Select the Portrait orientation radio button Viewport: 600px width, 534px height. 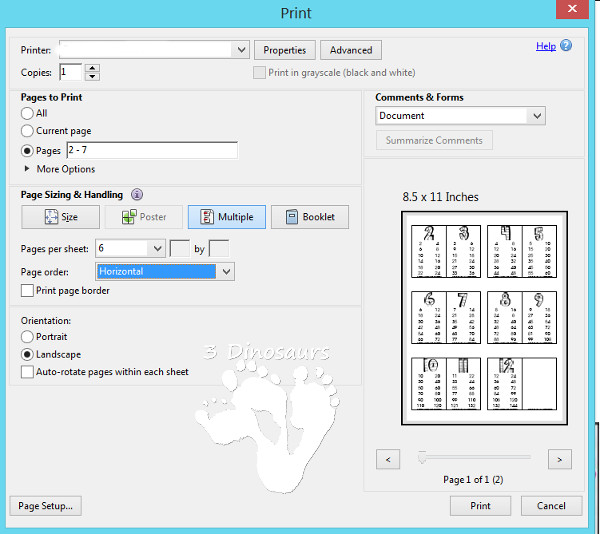tap(27, 338)
